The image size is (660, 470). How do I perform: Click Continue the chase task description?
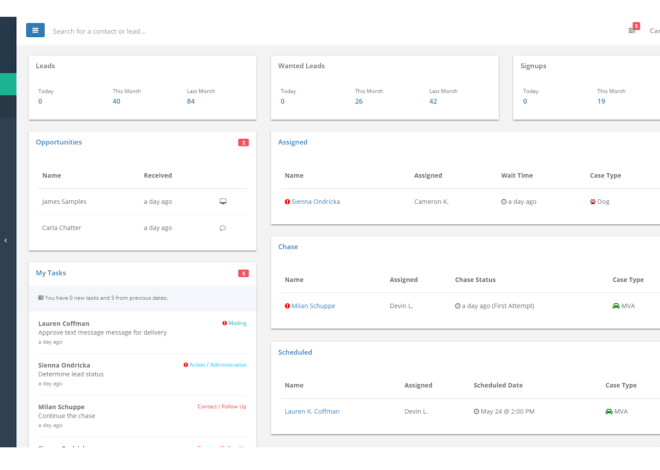click(x=67, y=416)
